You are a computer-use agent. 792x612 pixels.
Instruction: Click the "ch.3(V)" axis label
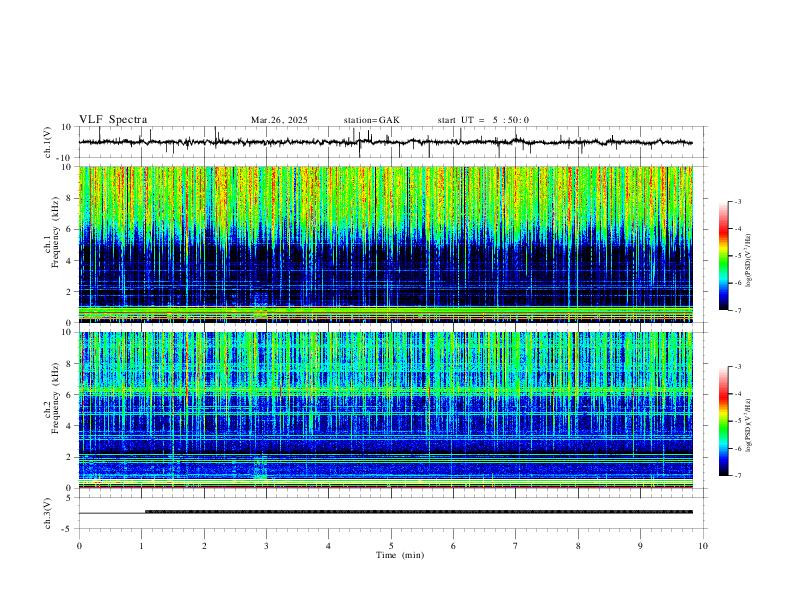pos(48,513)
